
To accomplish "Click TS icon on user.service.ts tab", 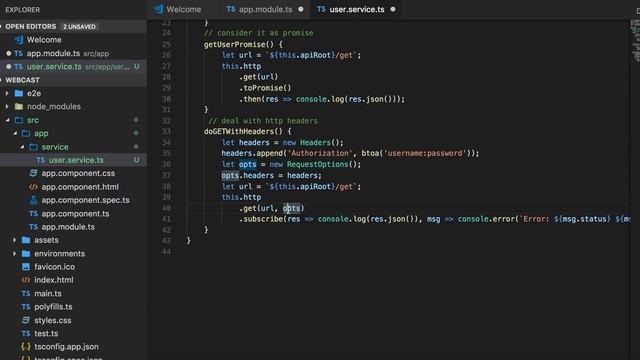I will coord(321,9).
